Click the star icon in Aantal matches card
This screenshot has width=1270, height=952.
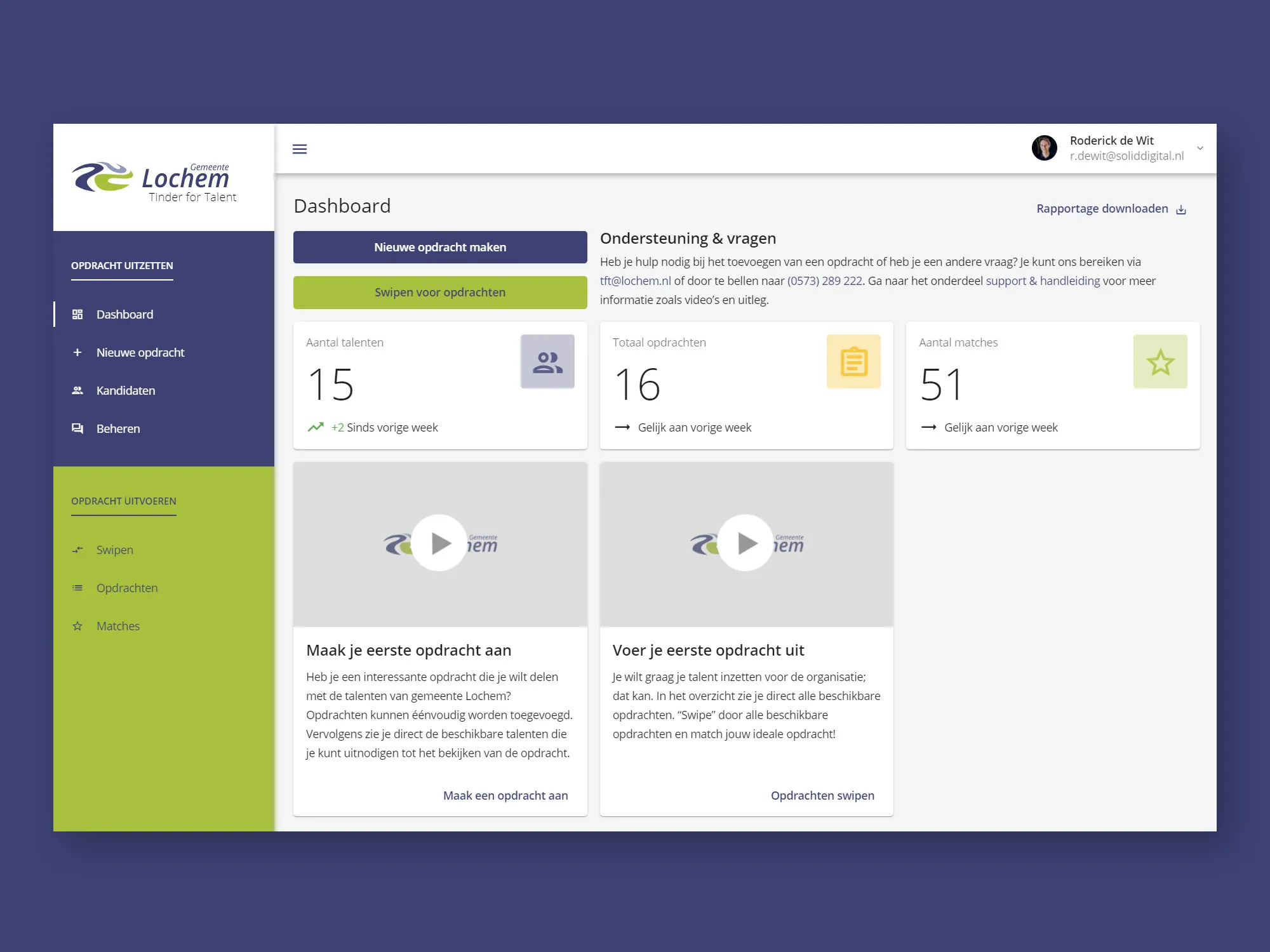1160,362
